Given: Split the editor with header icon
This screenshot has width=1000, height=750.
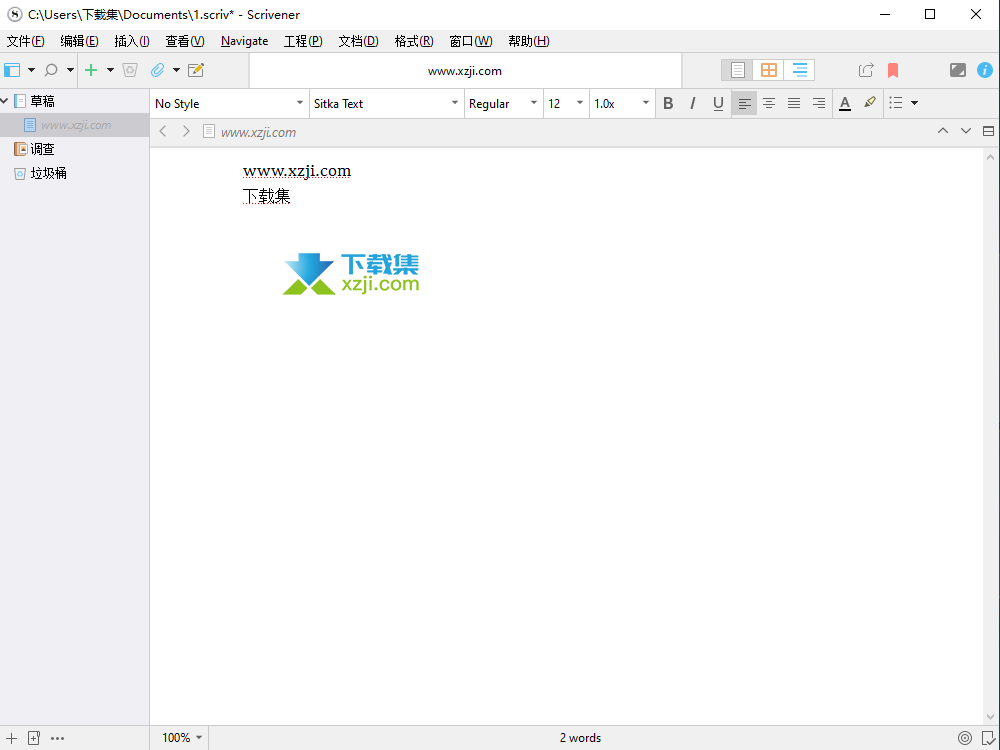Looking at the screenshot, I should point(989,131).
